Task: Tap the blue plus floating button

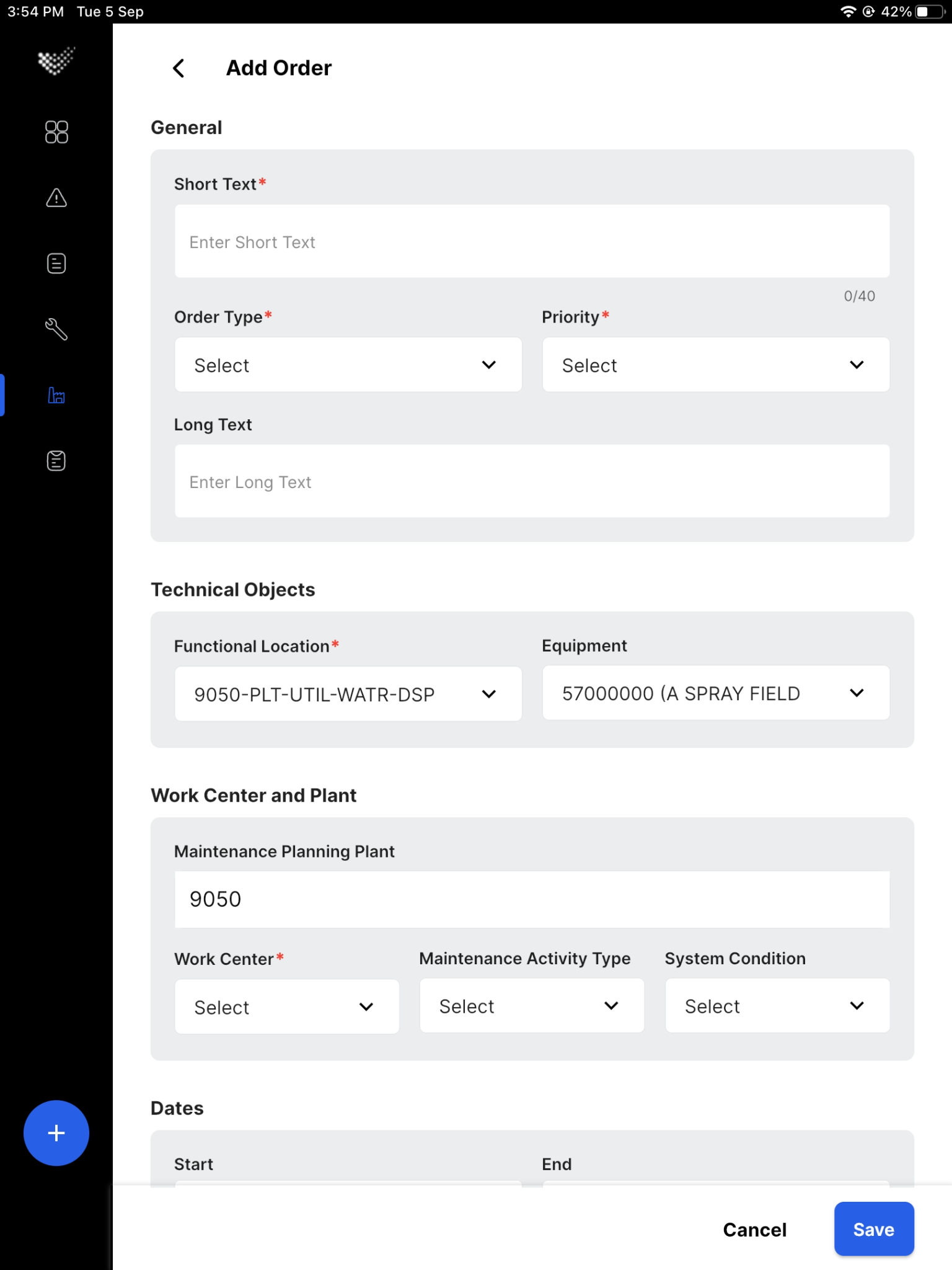Action: (56, 1133)
